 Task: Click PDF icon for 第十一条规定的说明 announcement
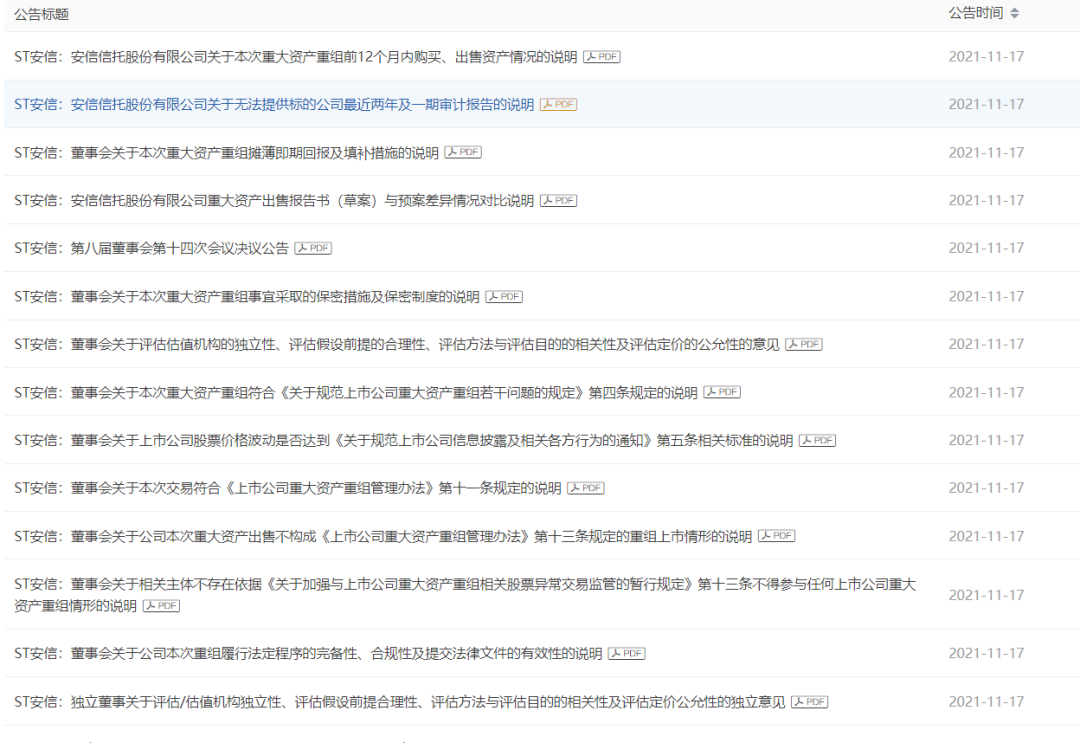click(x=586, y=489)
